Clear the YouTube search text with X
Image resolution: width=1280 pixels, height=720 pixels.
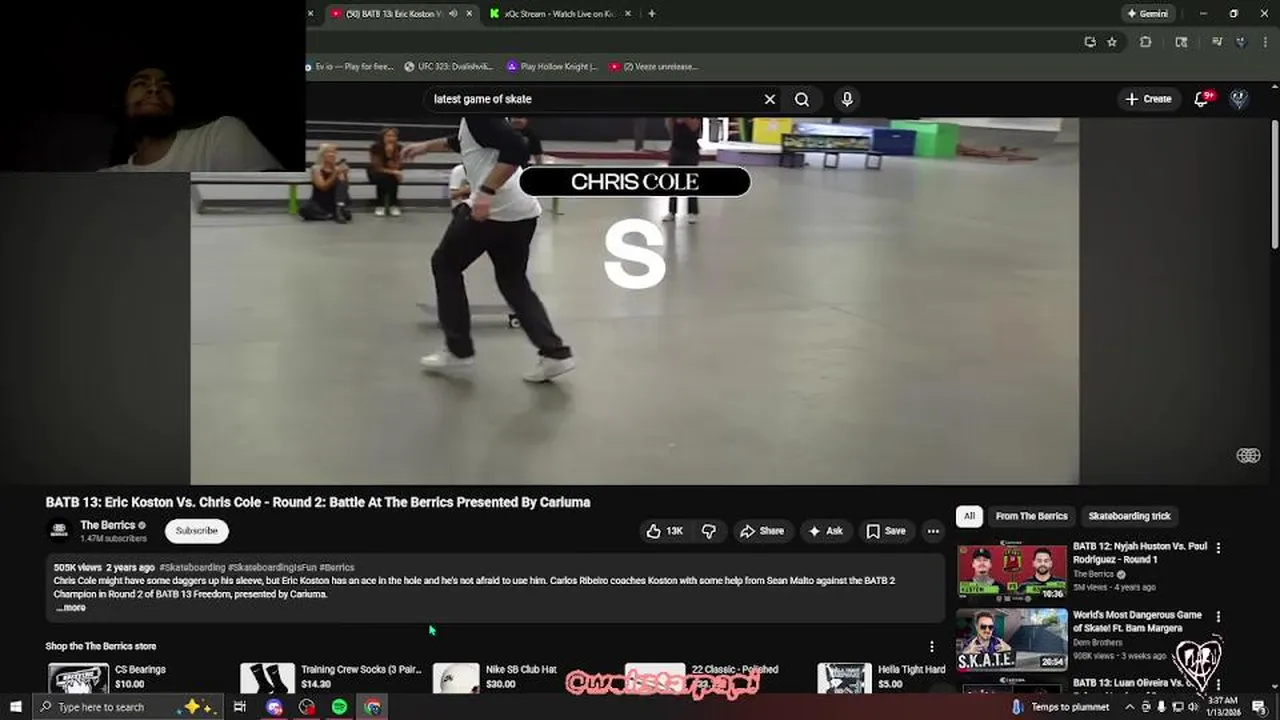[770, 99]
